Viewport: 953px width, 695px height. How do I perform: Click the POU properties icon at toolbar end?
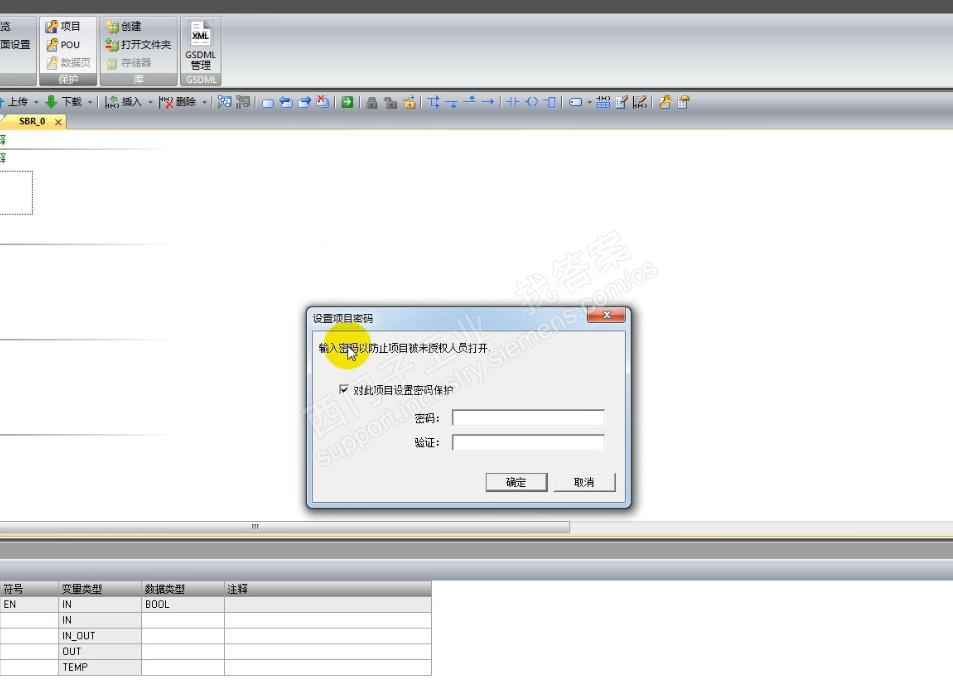tap(683, 102)
